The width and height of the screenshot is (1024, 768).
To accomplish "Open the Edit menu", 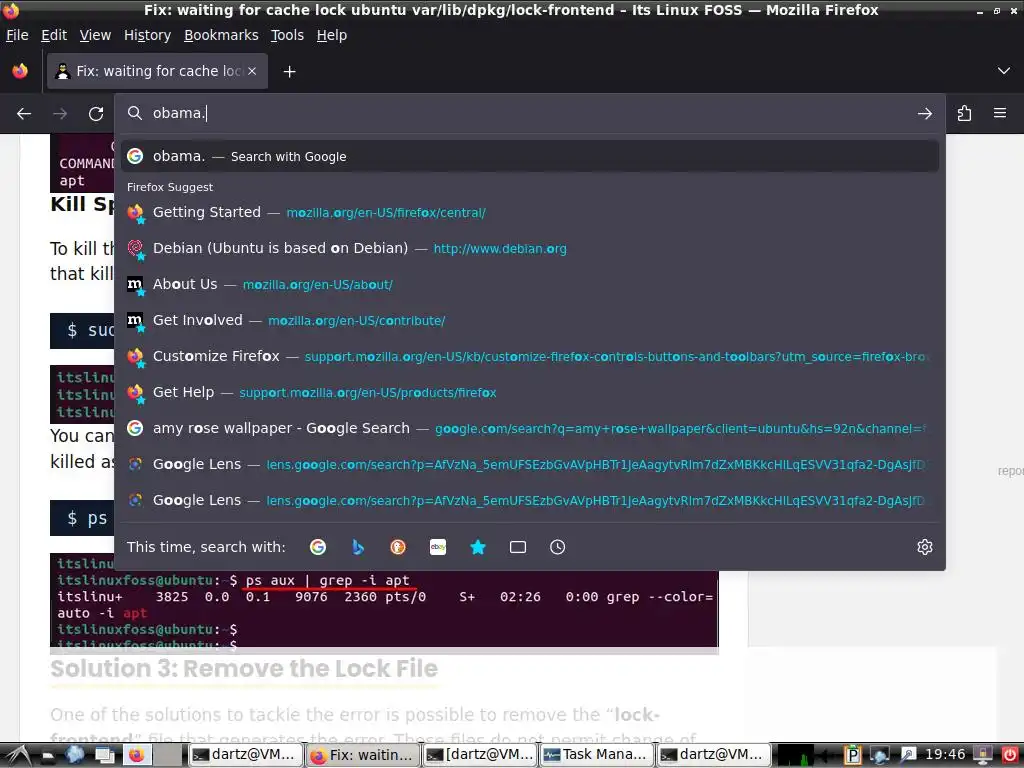I will pos(54,35).
